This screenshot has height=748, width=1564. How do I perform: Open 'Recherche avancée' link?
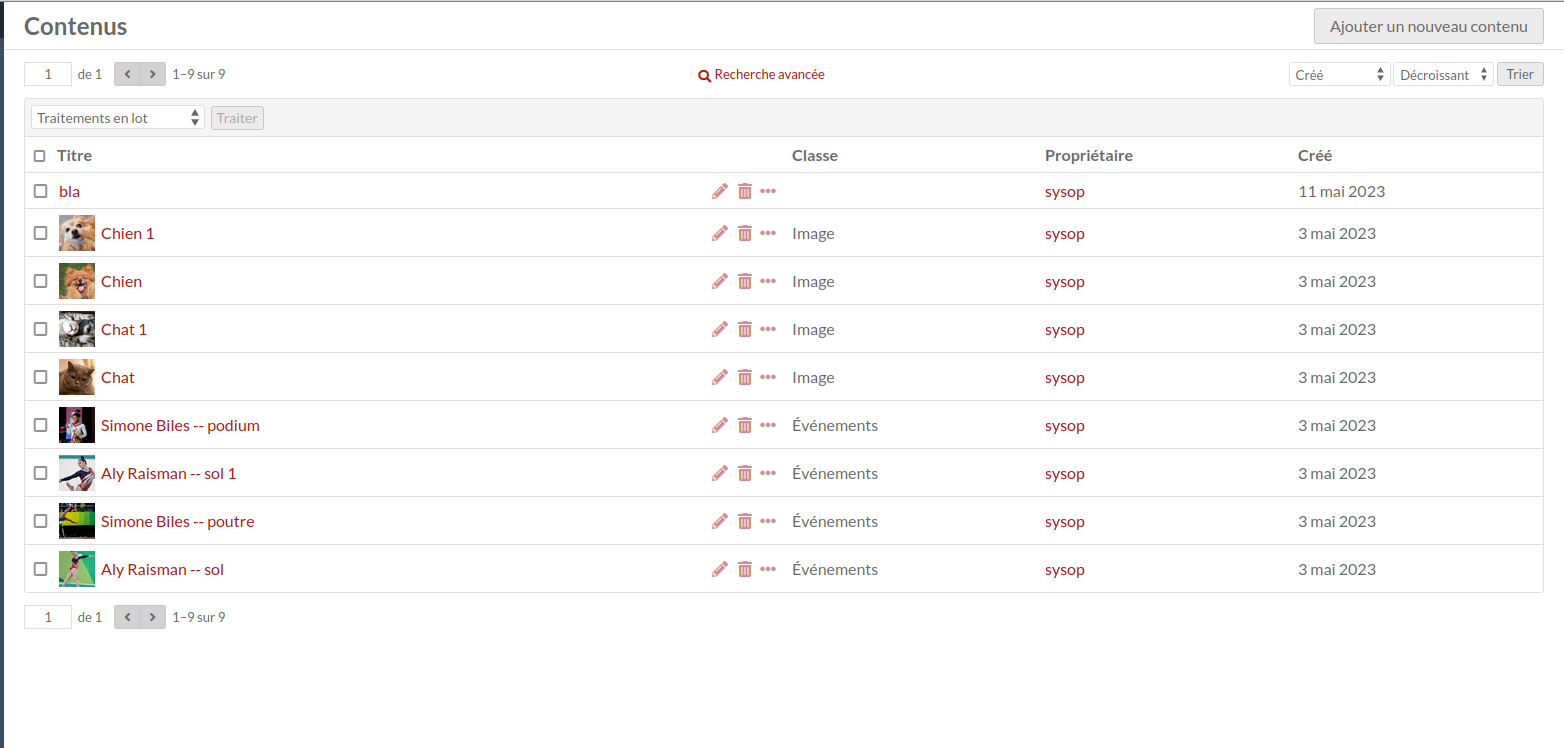pyautogui.click(x=761, y=75)
